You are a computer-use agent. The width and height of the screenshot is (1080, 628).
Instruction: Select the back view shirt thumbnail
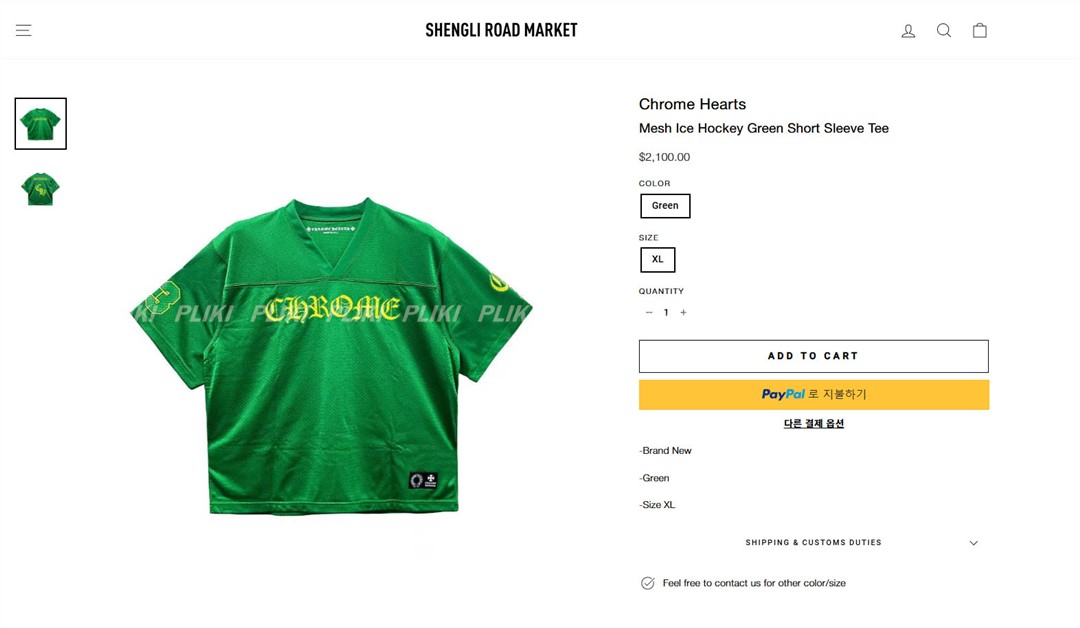coord(41,189)
